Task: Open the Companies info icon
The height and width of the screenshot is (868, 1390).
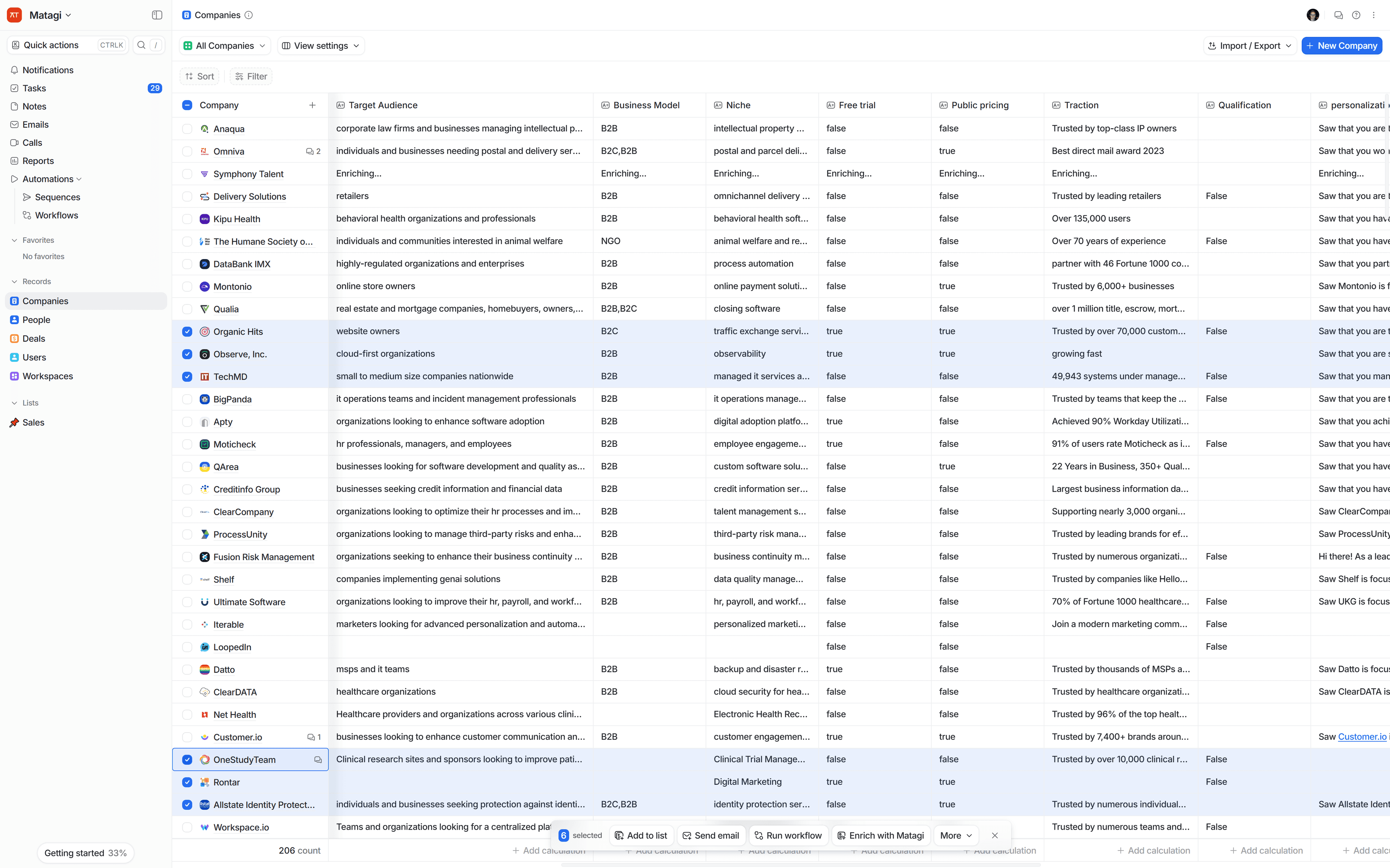Action: coord(249,15)
